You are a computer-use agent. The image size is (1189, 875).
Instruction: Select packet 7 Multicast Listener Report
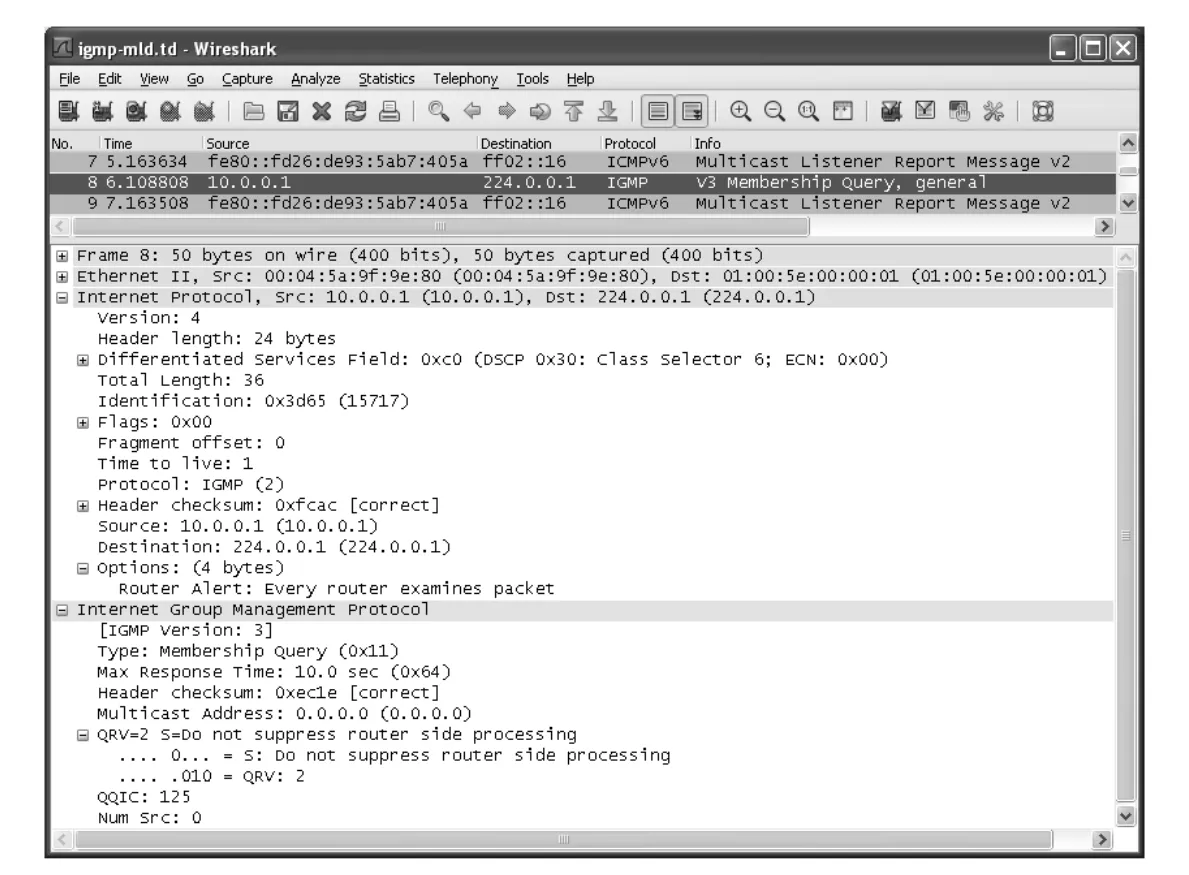(583, 162)
